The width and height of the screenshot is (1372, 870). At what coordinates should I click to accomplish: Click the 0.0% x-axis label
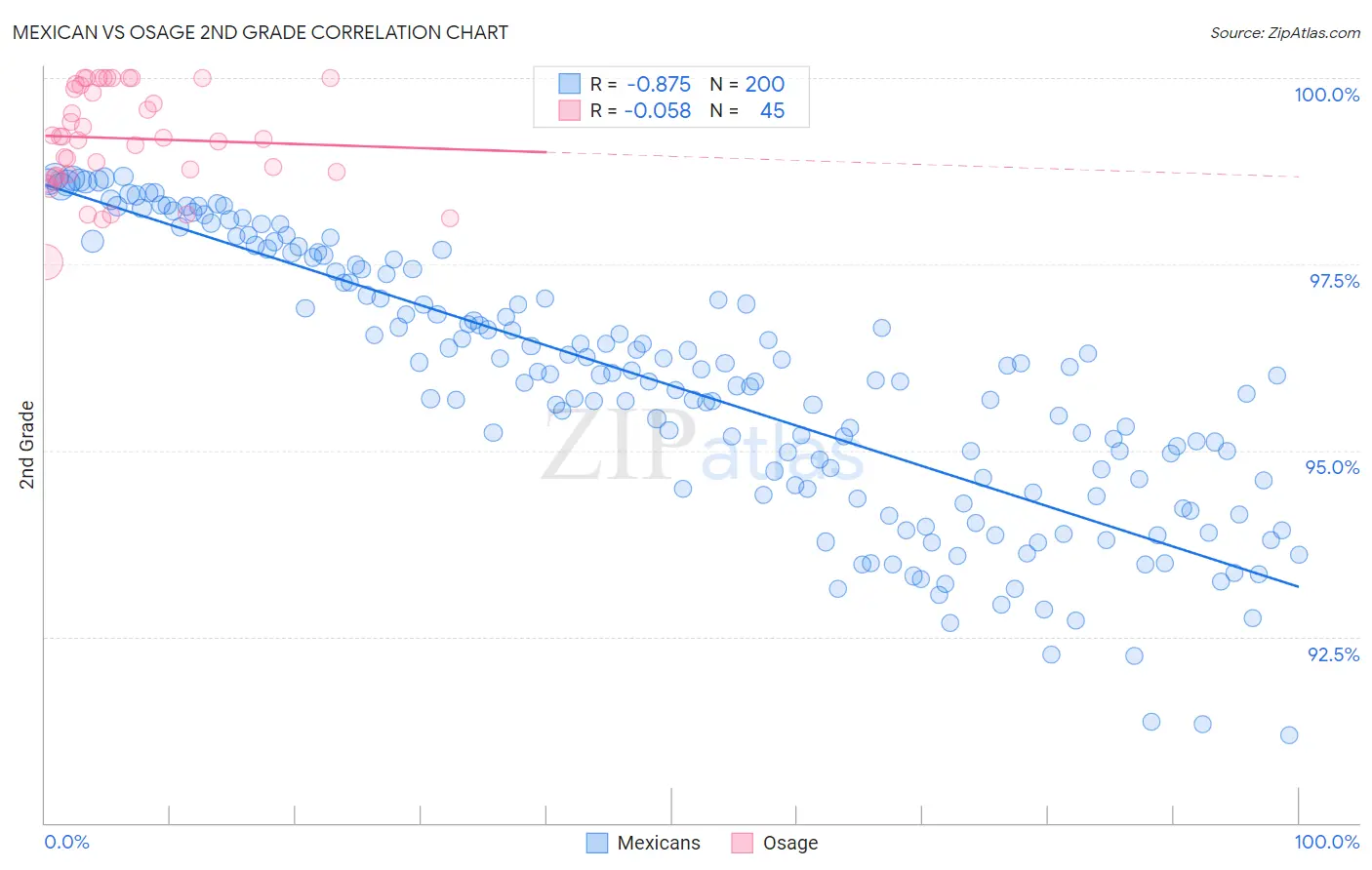(67, 842)
